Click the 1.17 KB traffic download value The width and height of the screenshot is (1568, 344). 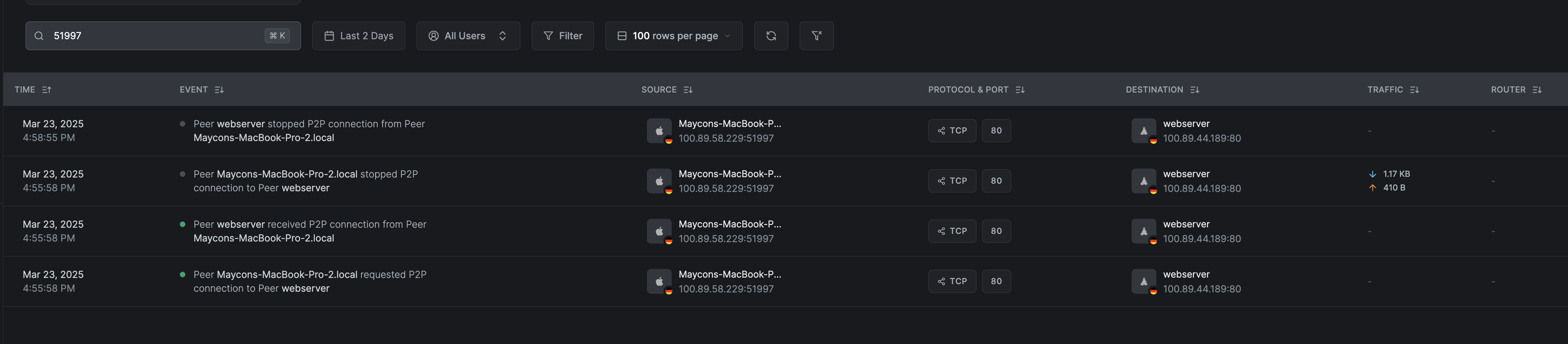point(1396,174)
